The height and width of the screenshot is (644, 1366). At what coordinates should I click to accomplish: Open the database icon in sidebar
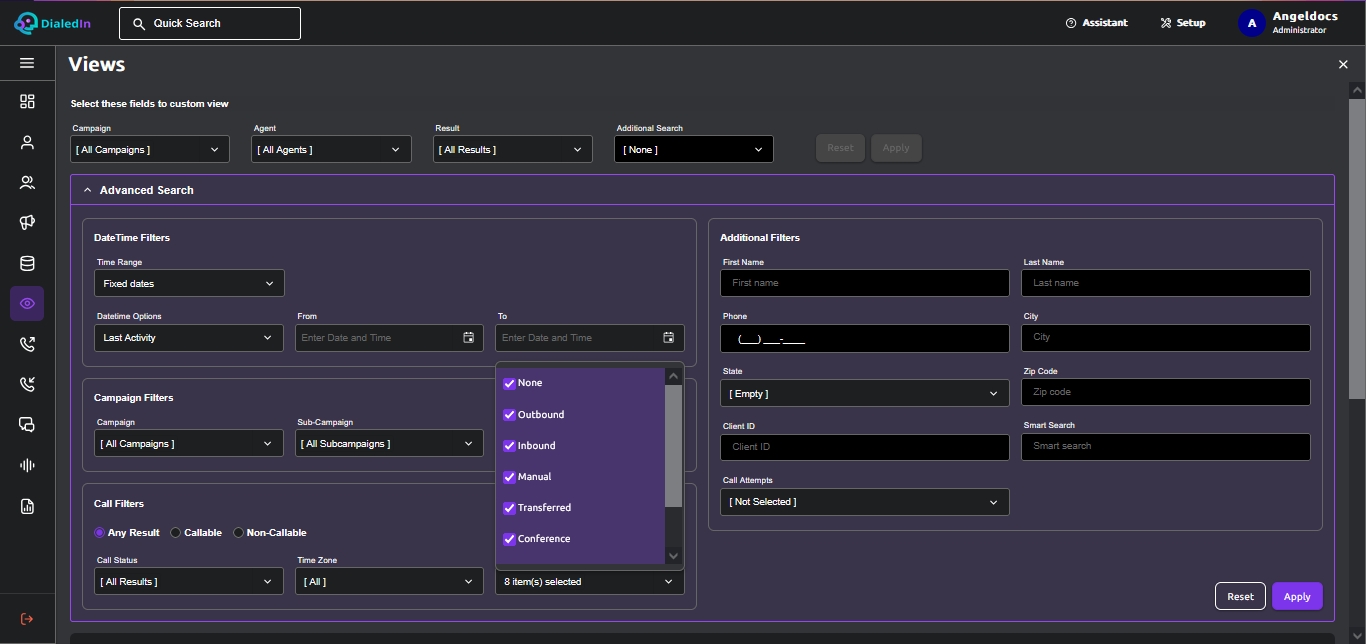(x=27, y=264)
